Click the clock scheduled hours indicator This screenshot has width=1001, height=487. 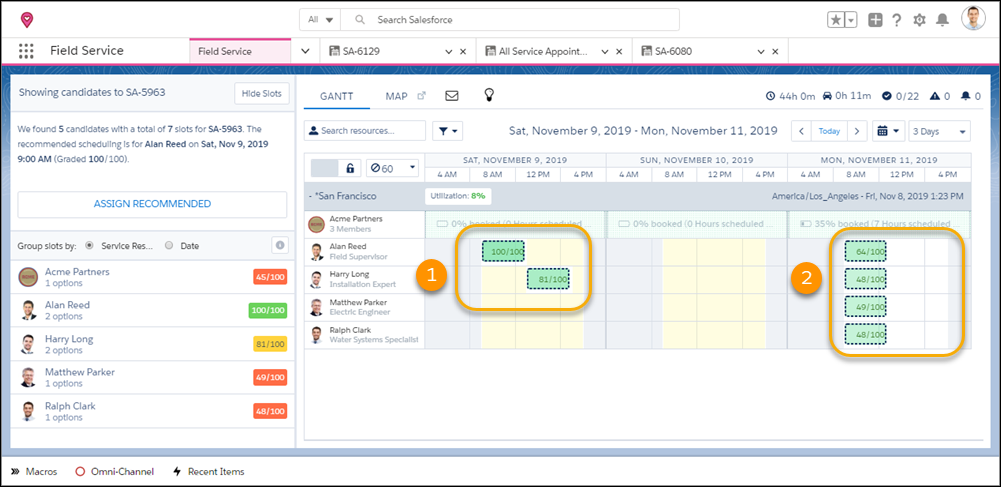pyautogui.click(x=790, y=96)
